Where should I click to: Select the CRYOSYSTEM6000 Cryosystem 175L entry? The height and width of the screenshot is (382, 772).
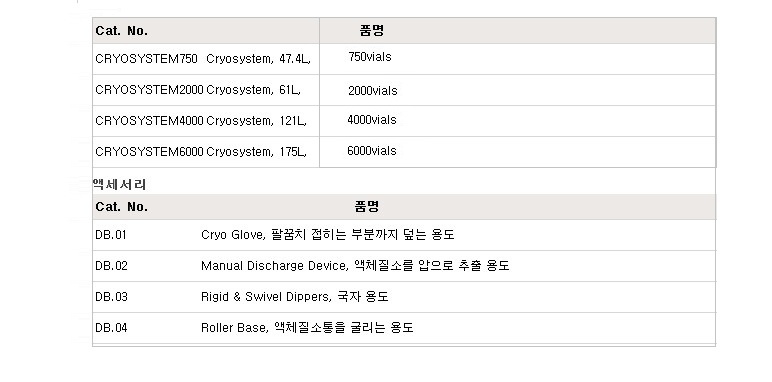[201, 152]
